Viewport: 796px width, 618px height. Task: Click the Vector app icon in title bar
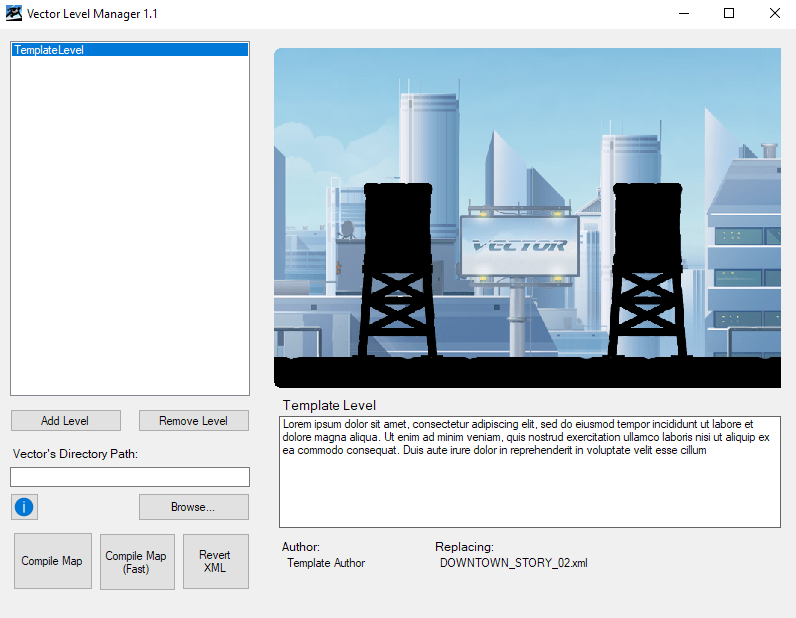[x=14, y=13]
